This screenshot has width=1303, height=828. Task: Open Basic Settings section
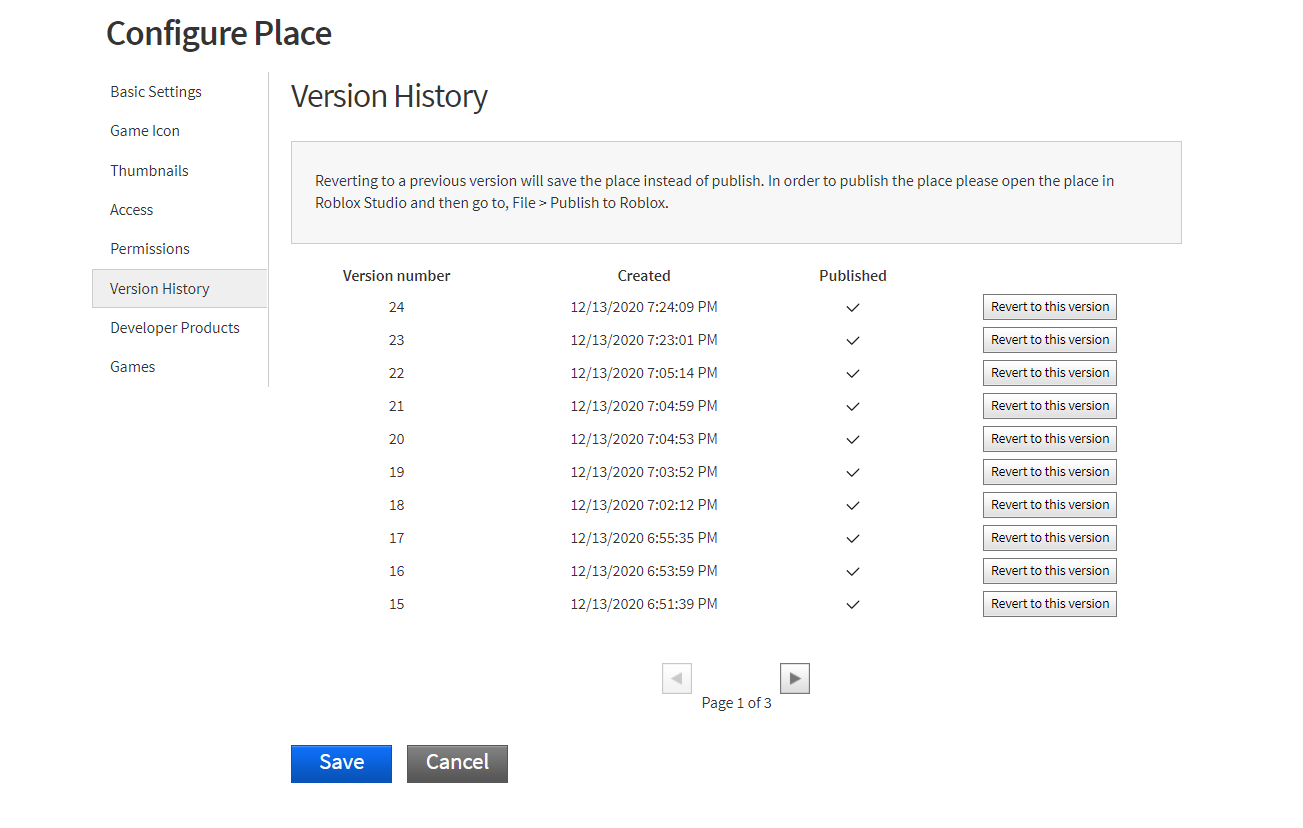(156, 92)
